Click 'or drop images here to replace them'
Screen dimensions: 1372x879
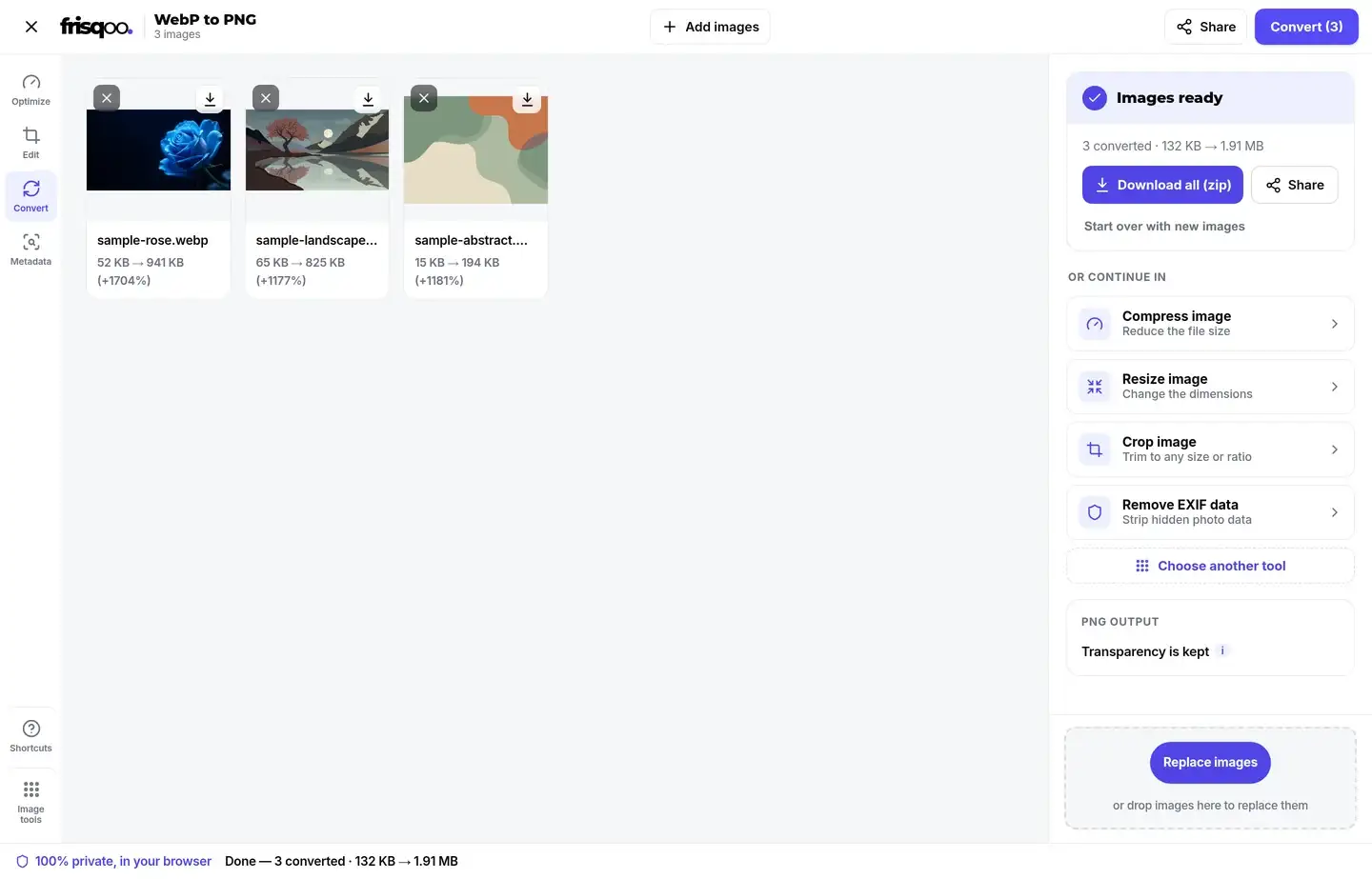1210,806
